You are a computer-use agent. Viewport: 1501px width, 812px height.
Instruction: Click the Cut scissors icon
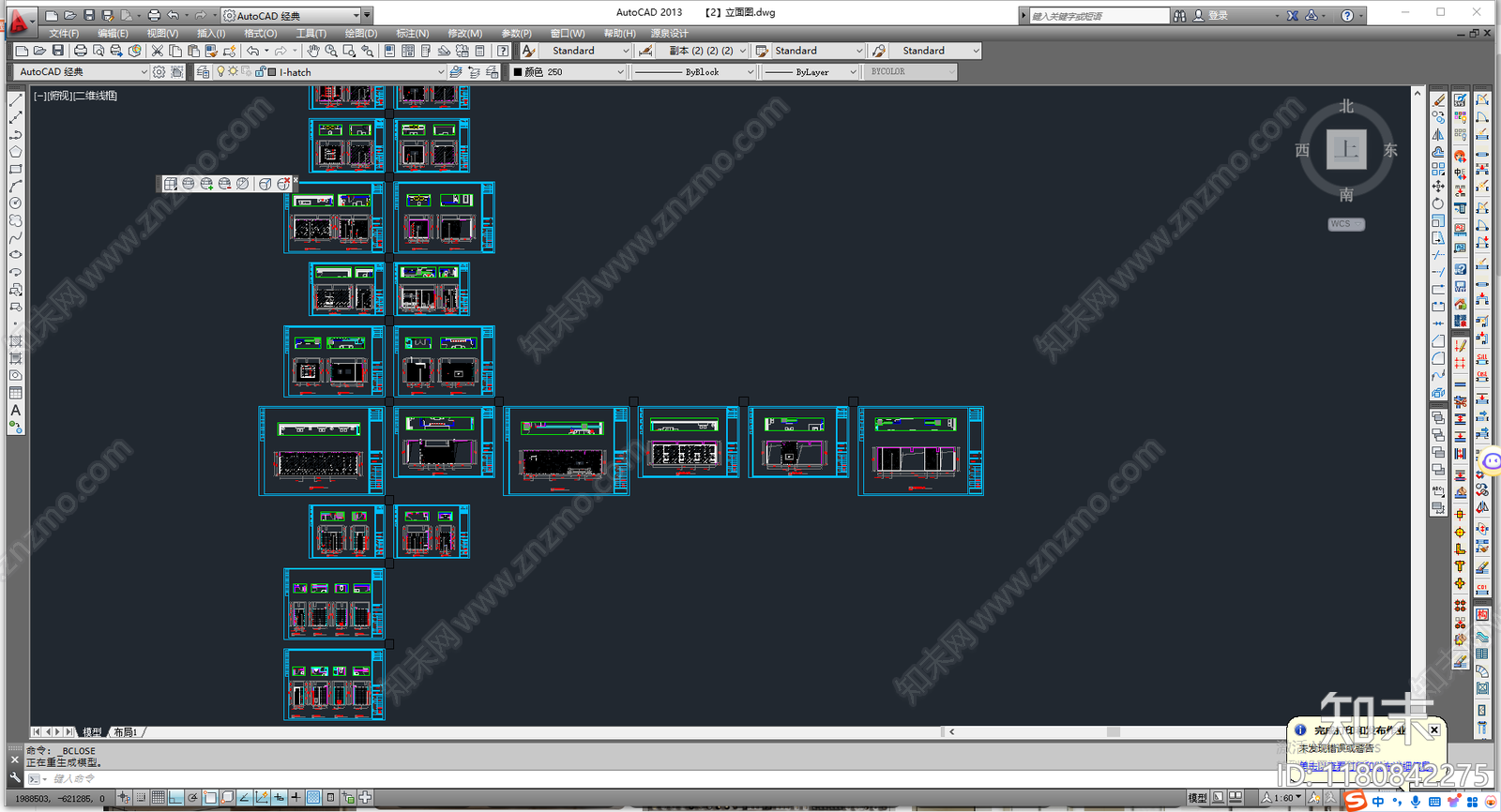(x=158, y=51)
